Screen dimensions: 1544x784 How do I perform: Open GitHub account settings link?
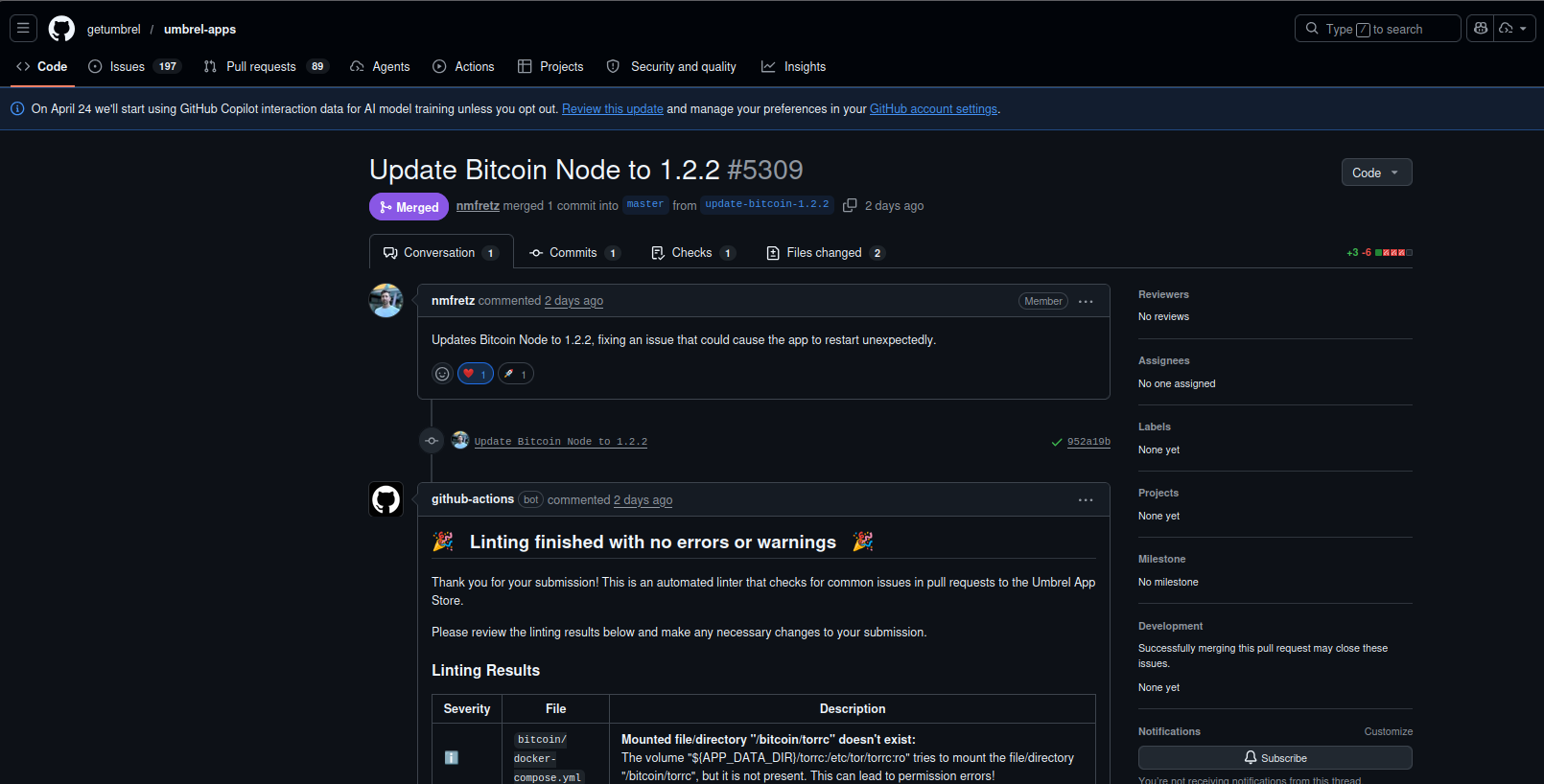pos(933,109)
